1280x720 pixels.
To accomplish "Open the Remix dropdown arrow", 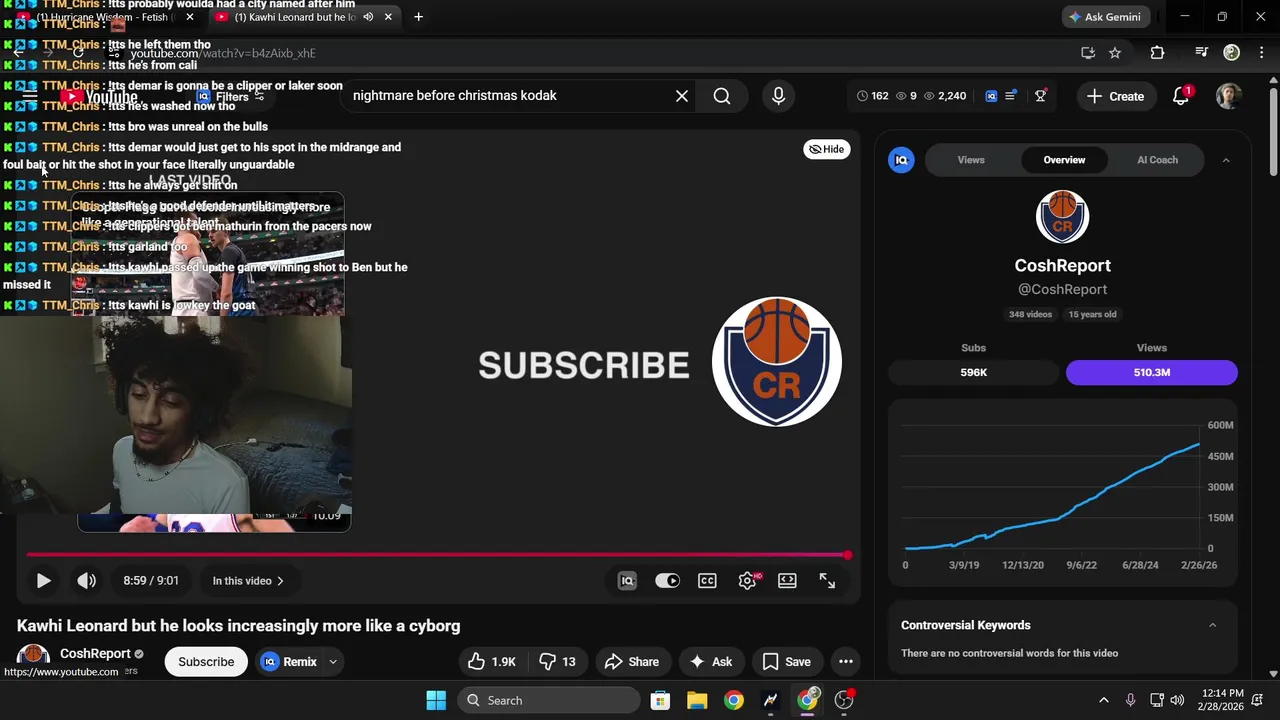I will click(x=333, y=661).
